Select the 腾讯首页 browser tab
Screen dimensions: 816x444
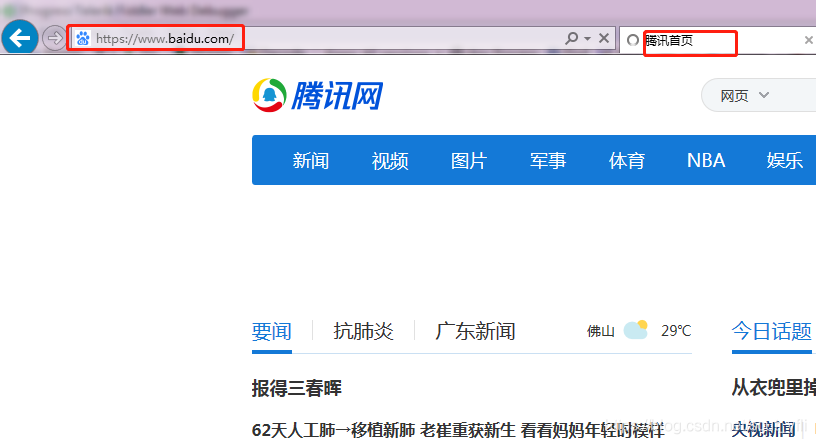coord(718,40)
